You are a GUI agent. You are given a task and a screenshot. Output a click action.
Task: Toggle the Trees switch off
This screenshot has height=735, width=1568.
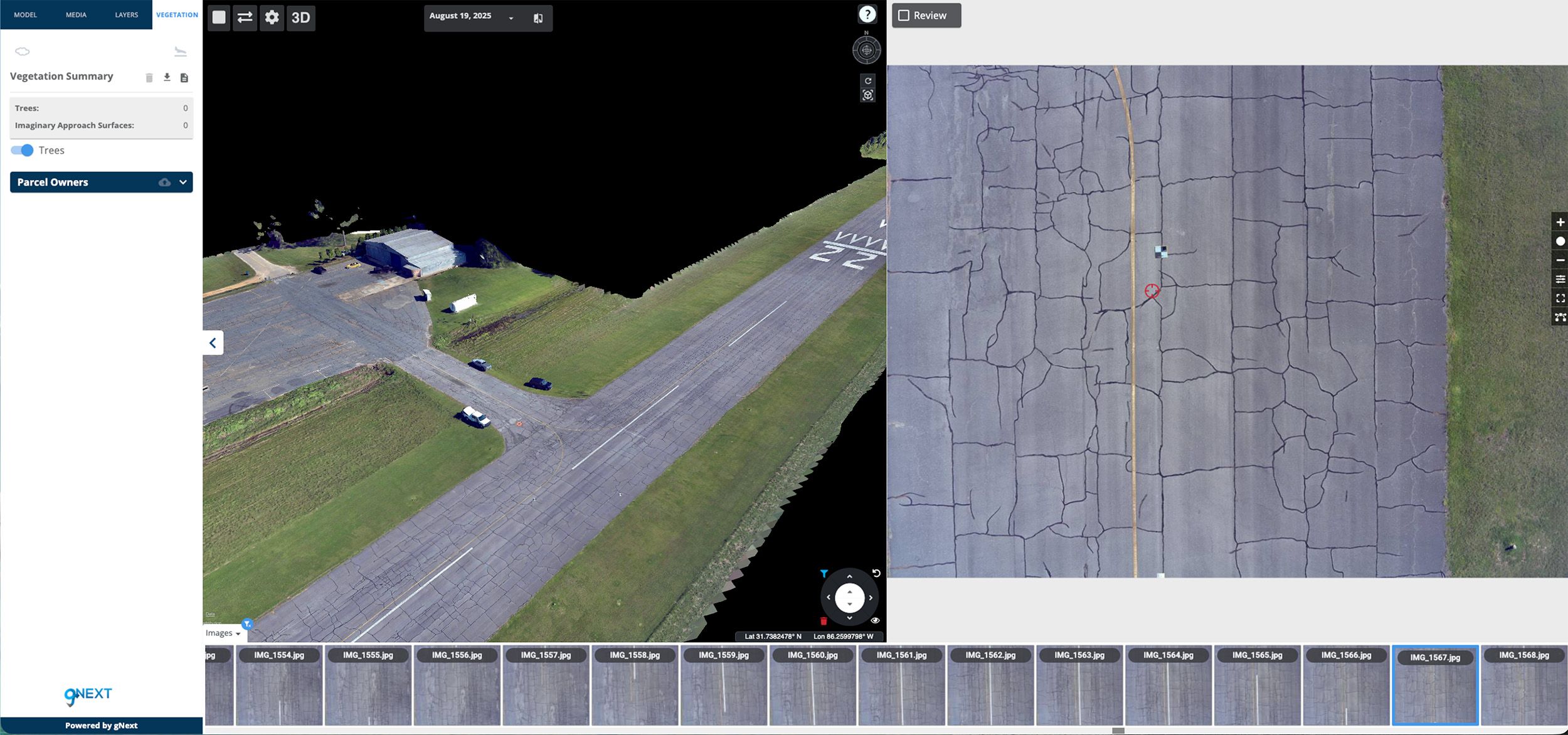tap(22, 151)
